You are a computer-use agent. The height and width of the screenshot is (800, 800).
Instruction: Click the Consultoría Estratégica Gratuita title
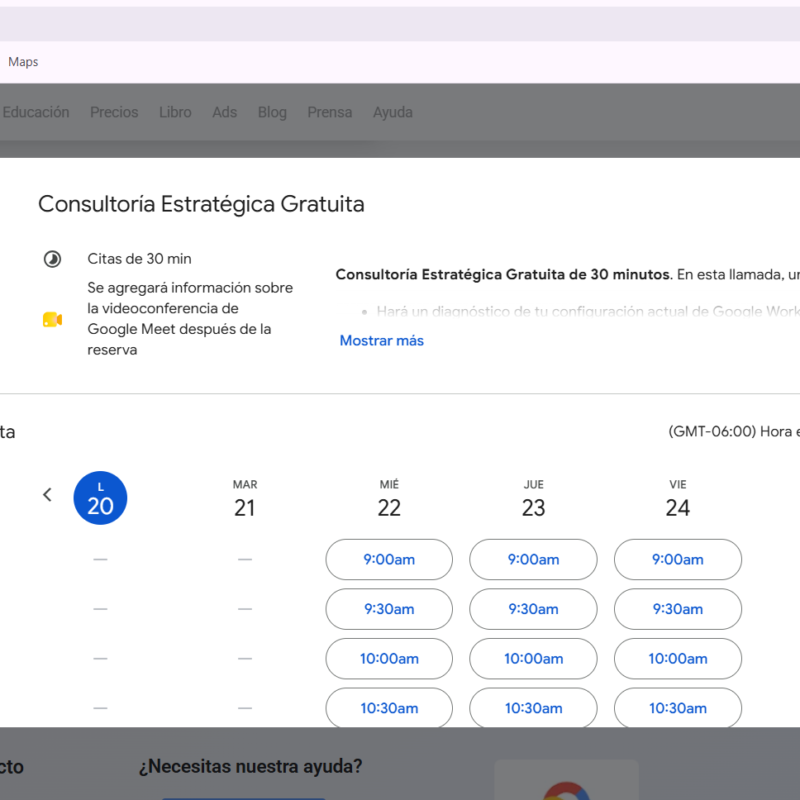point(202,204)
